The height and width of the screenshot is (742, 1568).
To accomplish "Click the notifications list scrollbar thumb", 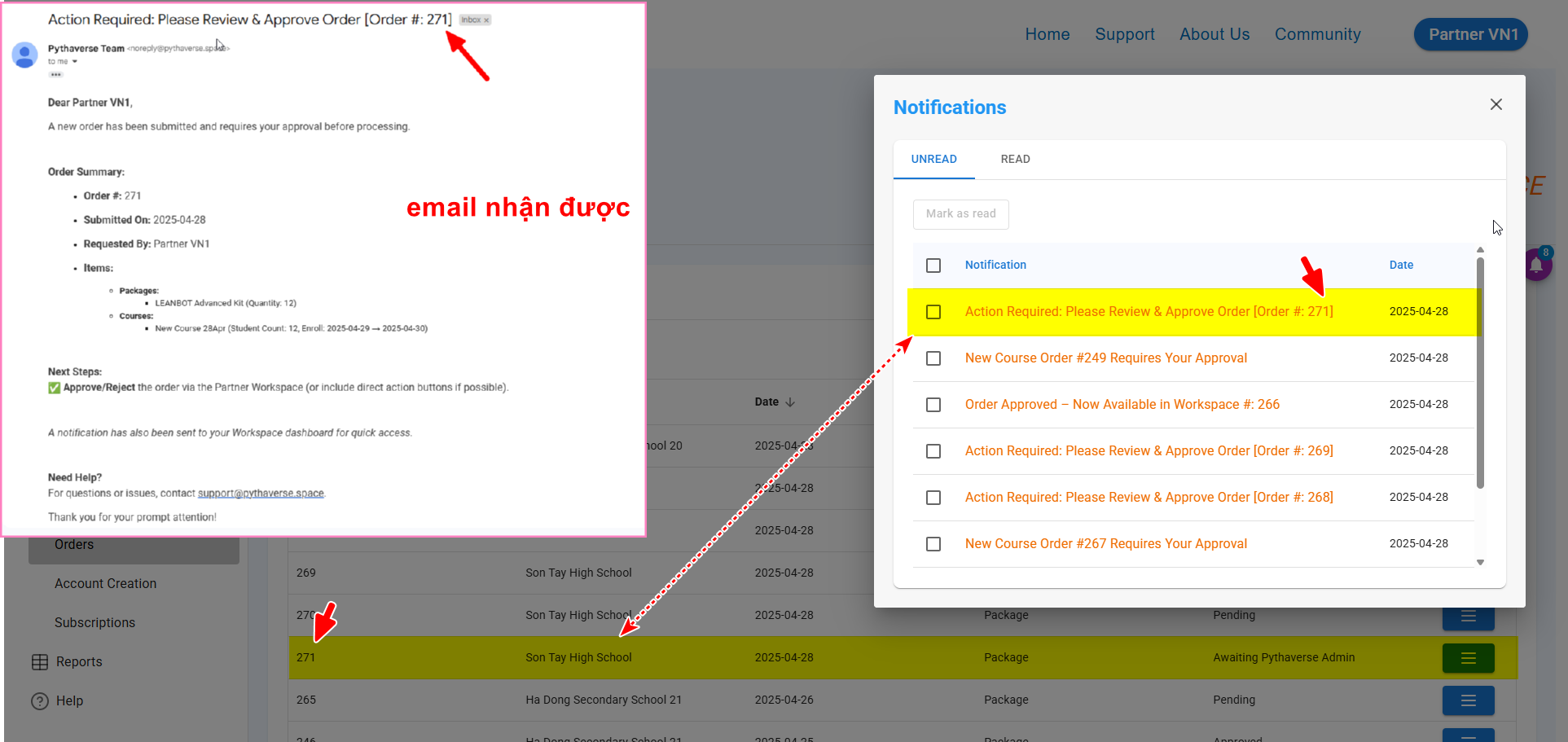I will coord(1480,373).
